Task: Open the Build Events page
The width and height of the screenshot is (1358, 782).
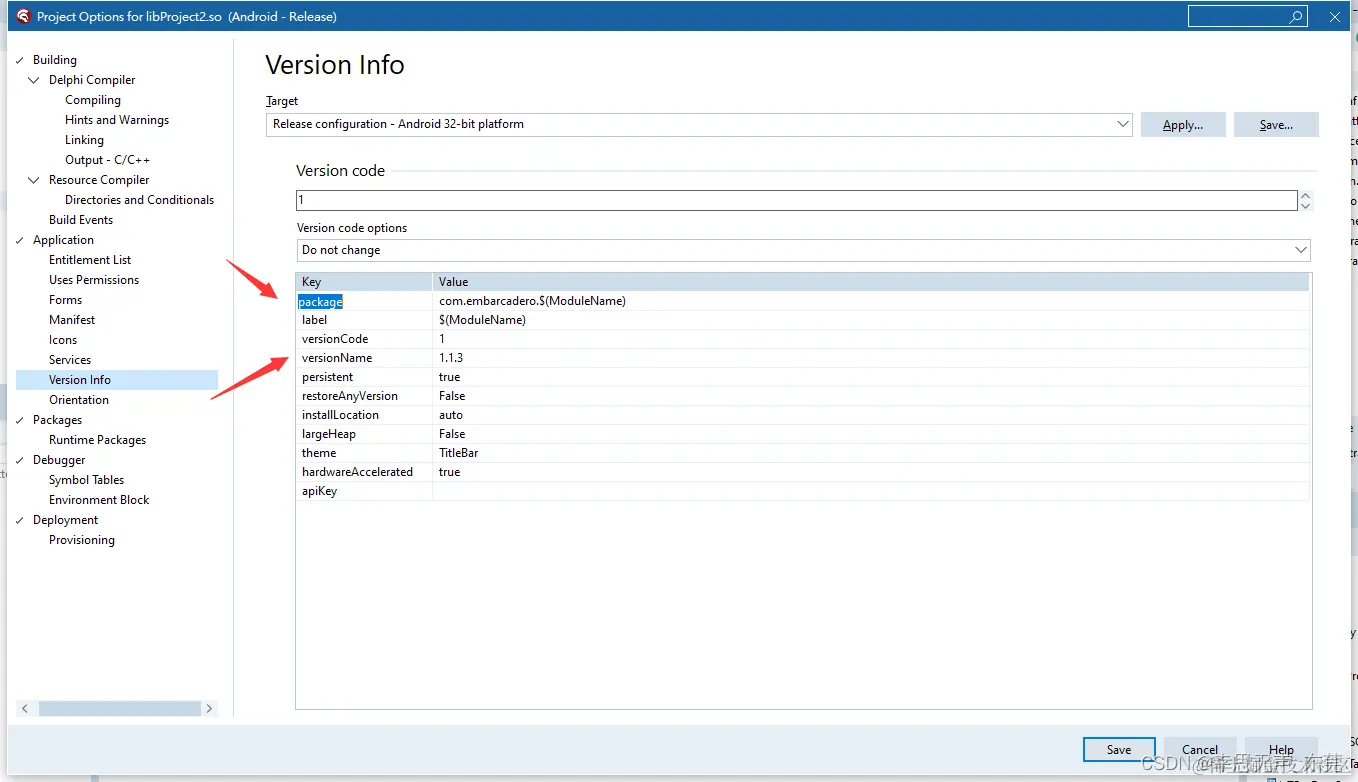Action: click(81, 220)
